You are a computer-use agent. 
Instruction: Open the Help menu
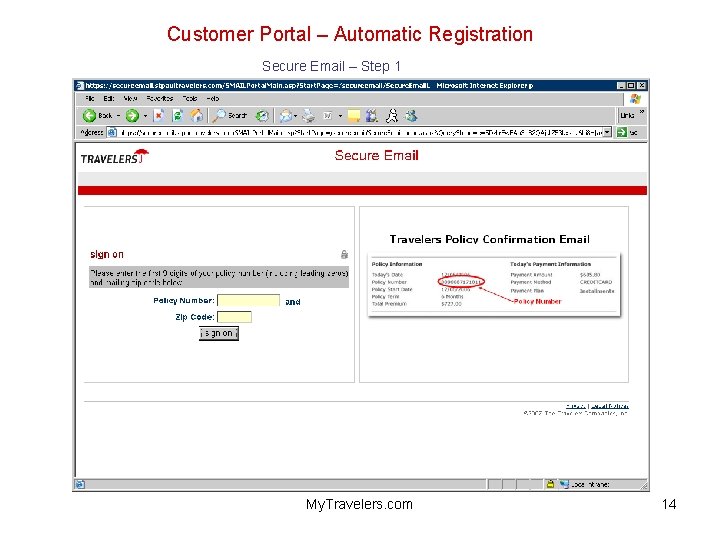tap(213, 98)
